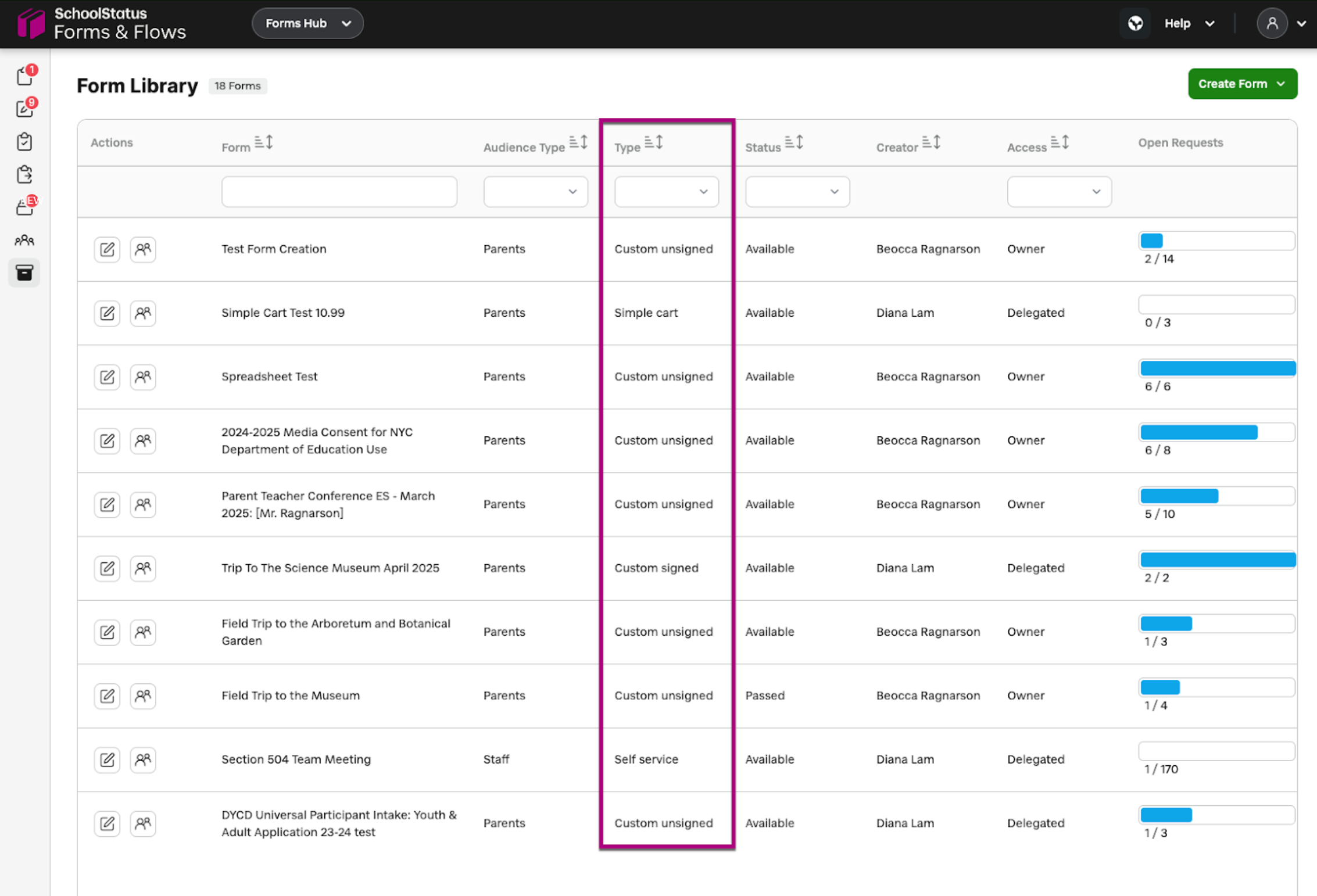
Task: Click the Simple cart type cell
Action: coord(646,313)
